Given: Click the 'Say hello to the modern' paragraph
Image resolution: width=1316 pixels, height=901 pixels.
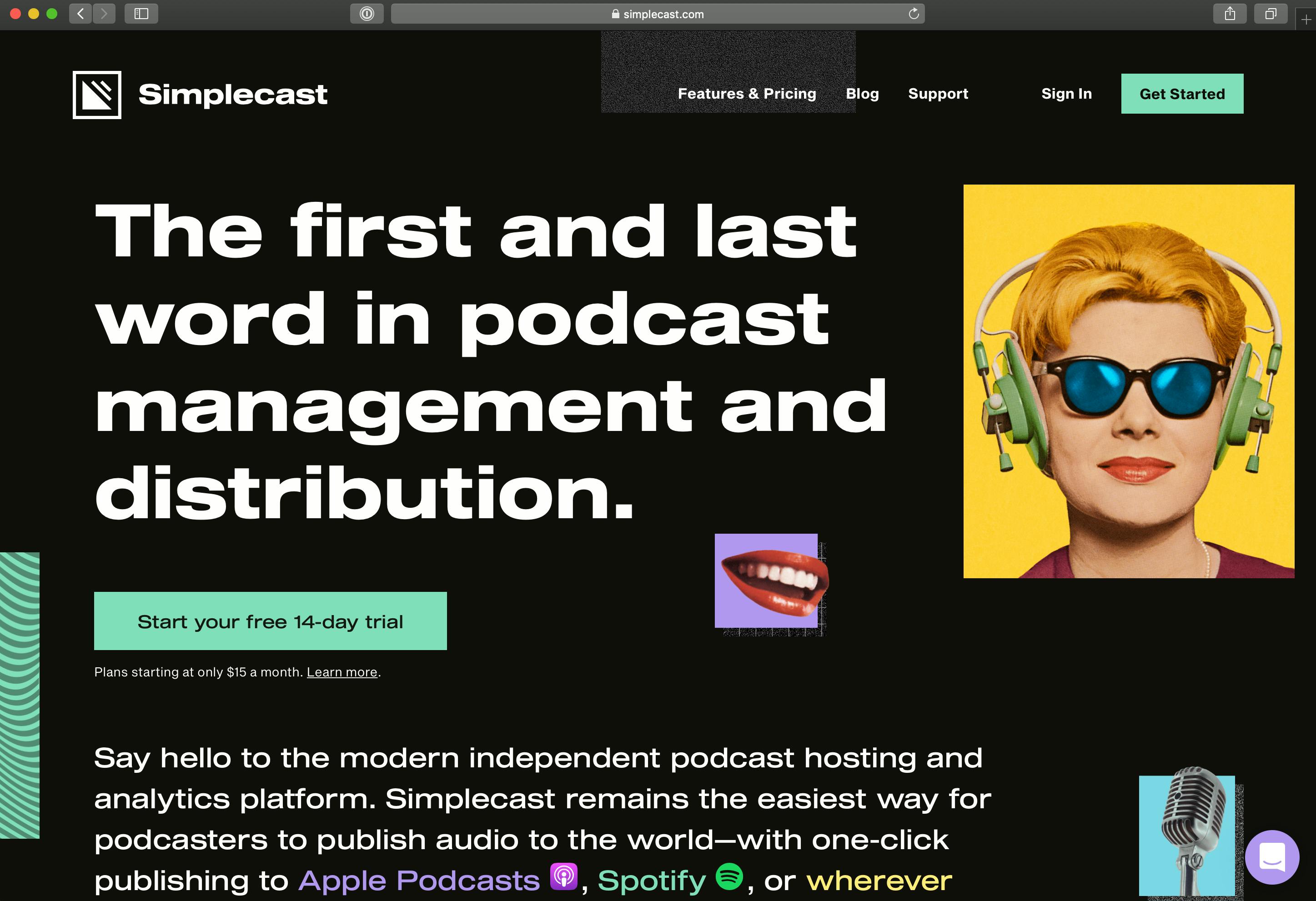Looking at the screenshot, I should coord(542,820).
